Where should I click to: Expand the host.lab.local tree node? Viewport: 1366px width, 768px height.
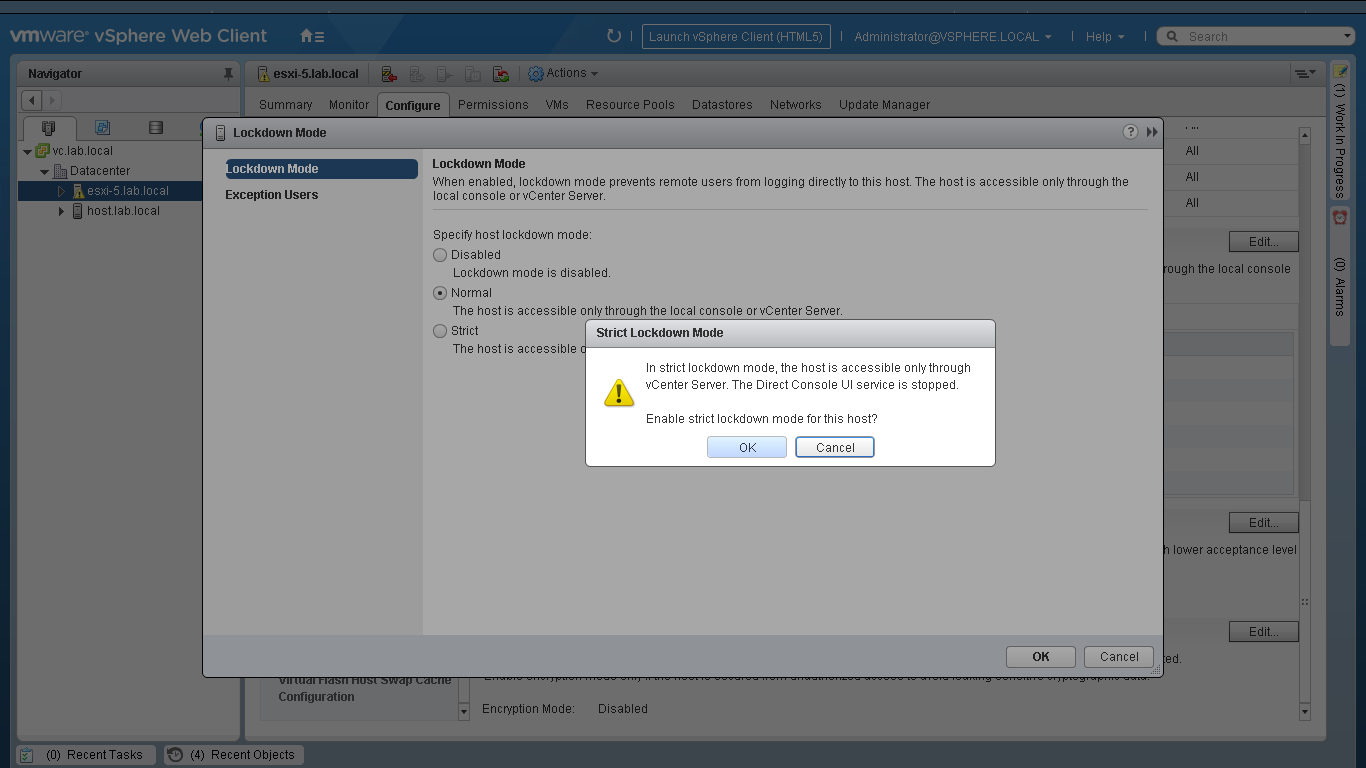point(61,211)
